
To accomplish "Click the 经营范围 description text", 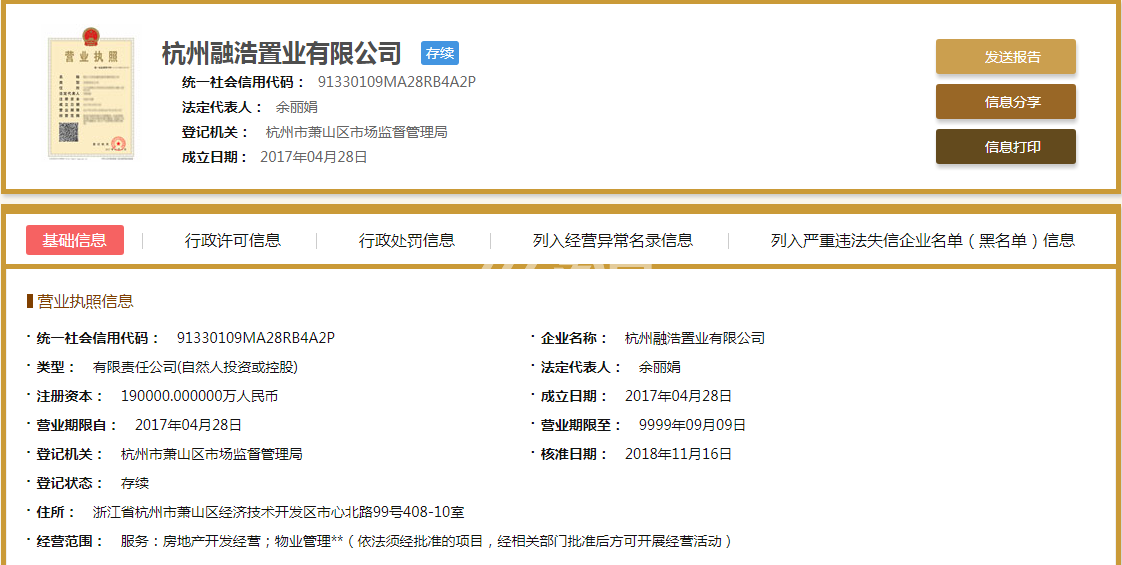I will (x=426, y=541).
